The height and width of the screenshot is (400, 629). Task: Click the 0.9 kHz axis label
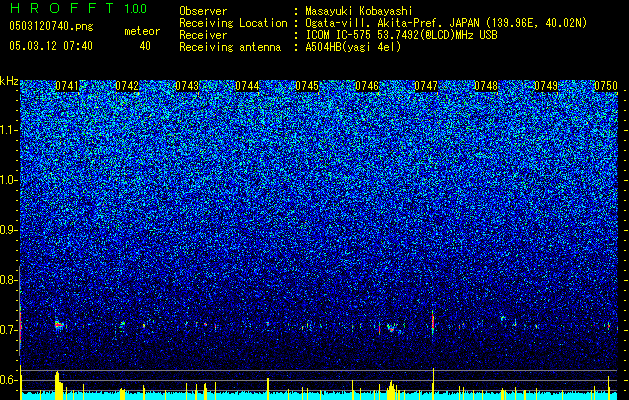9,230
